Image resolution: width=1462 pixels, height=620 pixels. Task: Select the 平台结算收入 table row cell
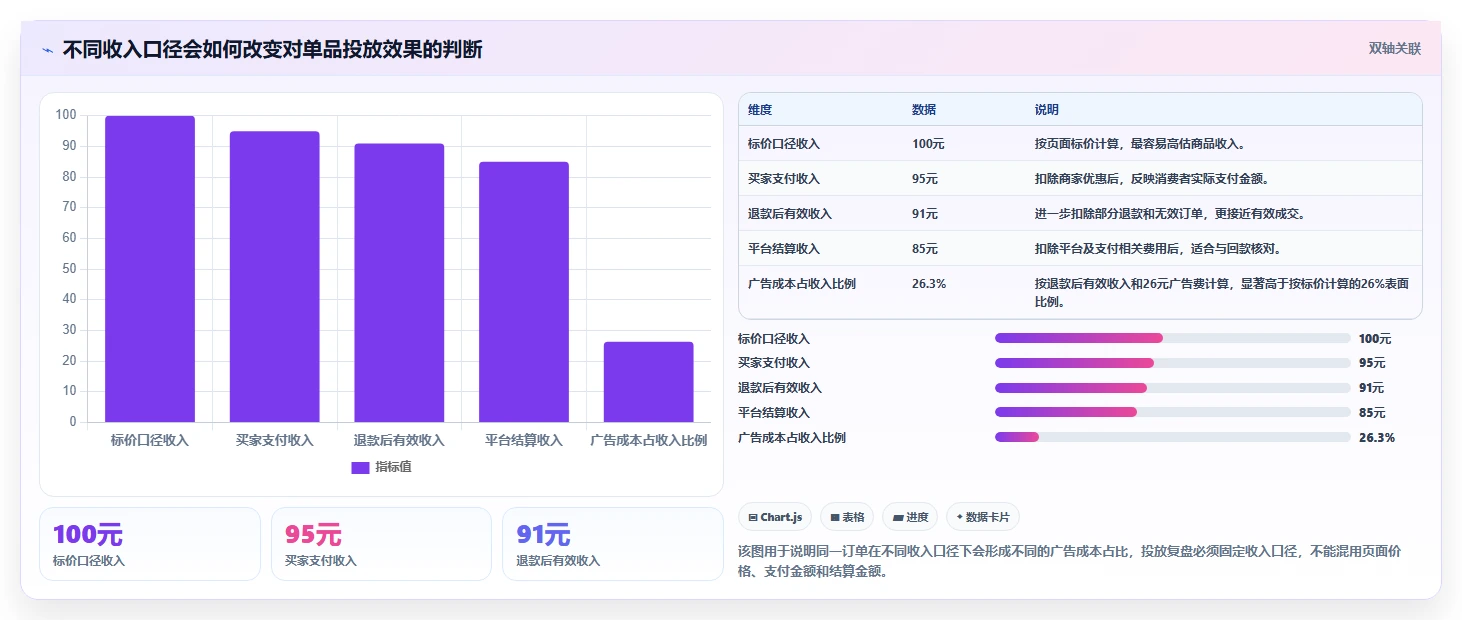[x=784, y=249]
